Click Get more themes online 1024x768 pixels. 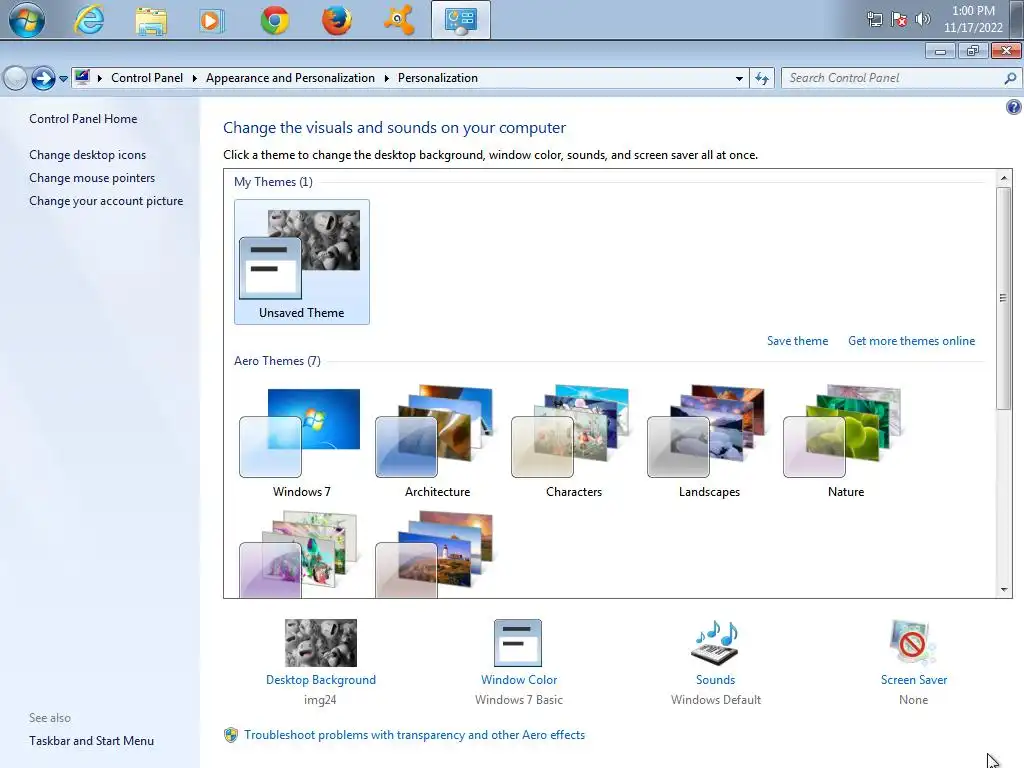911,341
